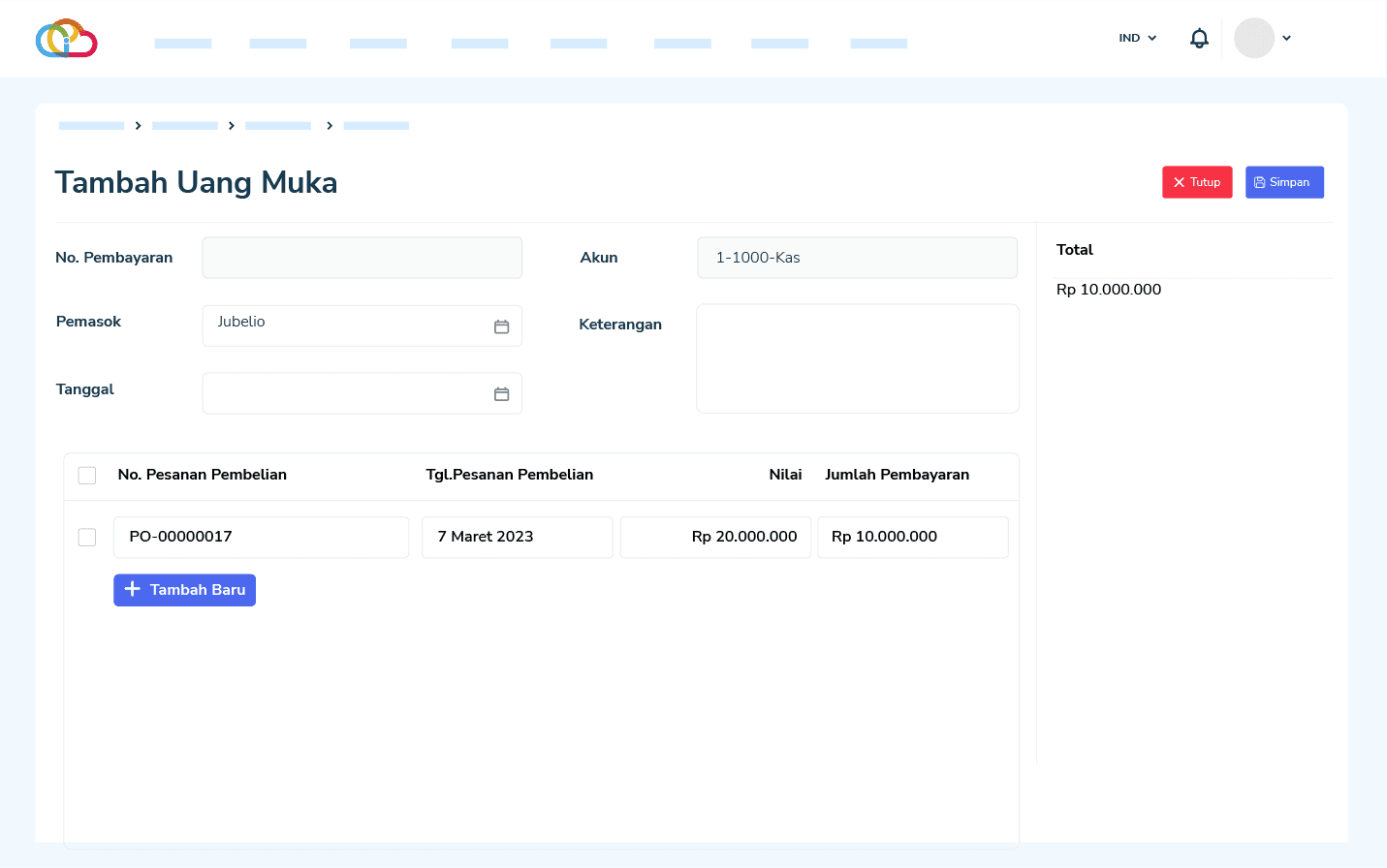Click the Tambah Baru button
1387x868 pixels.
[x=184, y=590]
